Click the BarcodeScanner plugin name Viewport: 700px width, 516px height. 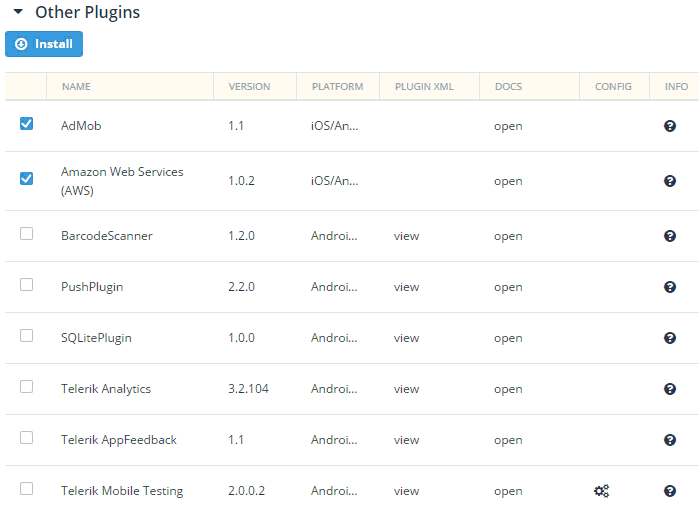coord(107,236)
